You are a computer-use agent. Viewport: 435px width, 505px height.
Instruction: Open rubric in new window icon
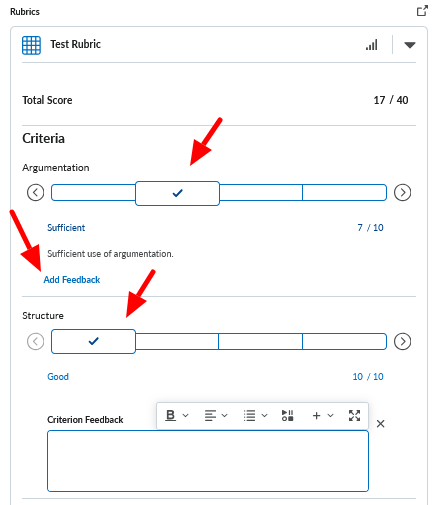pyautogui.click(x=422, y=11)
